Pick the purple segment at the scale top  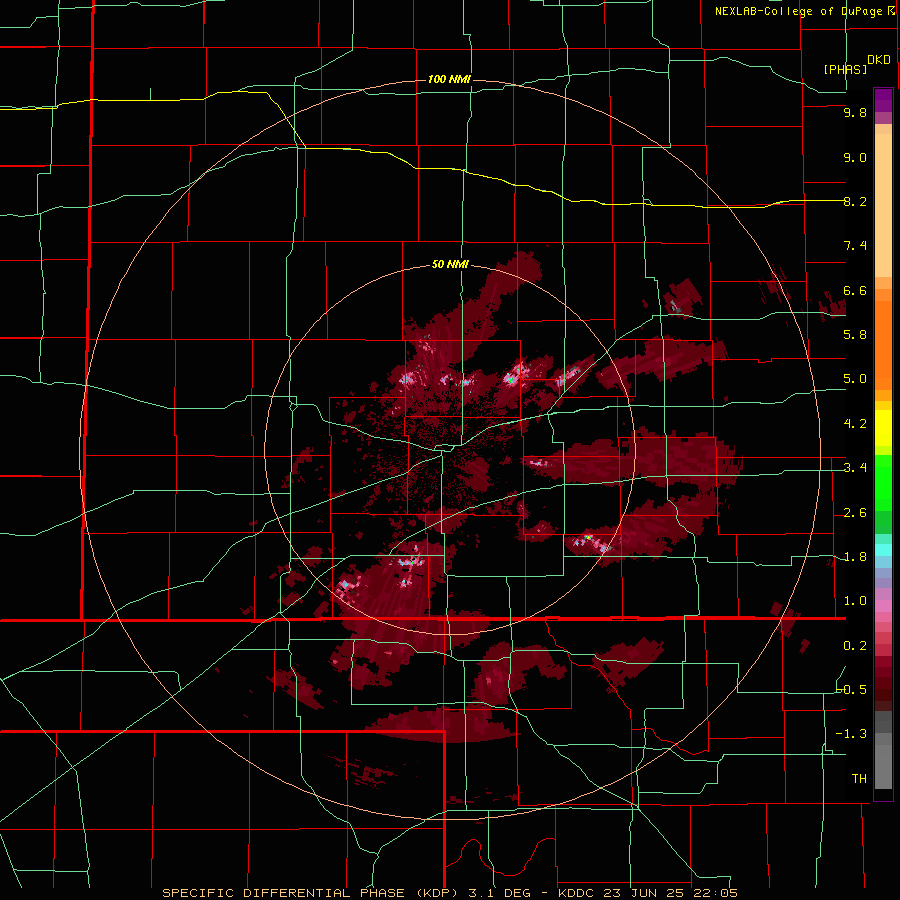tap(883, 100)
